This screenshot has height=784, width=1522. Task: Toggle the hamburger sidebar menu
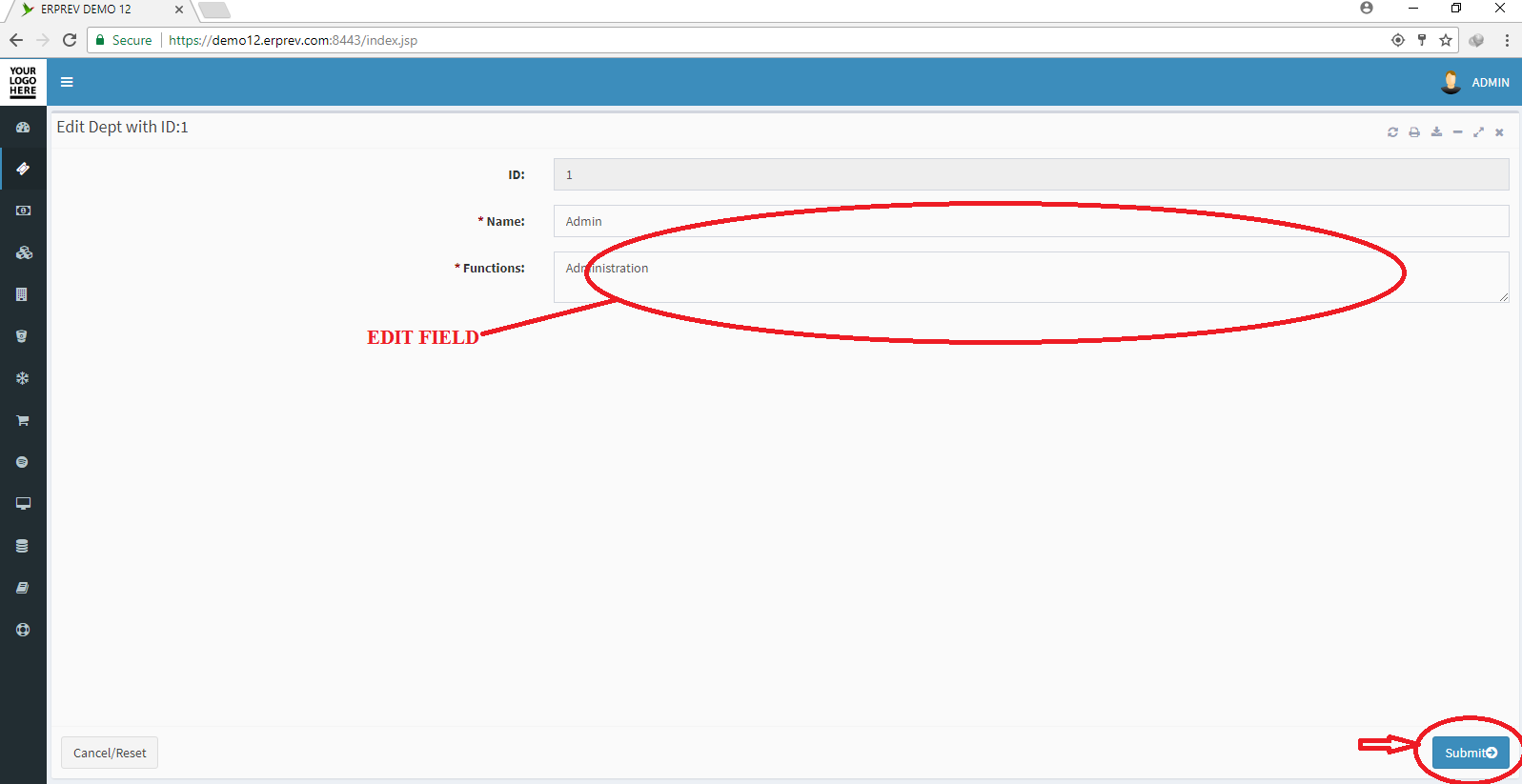click(x=67, y=82)
